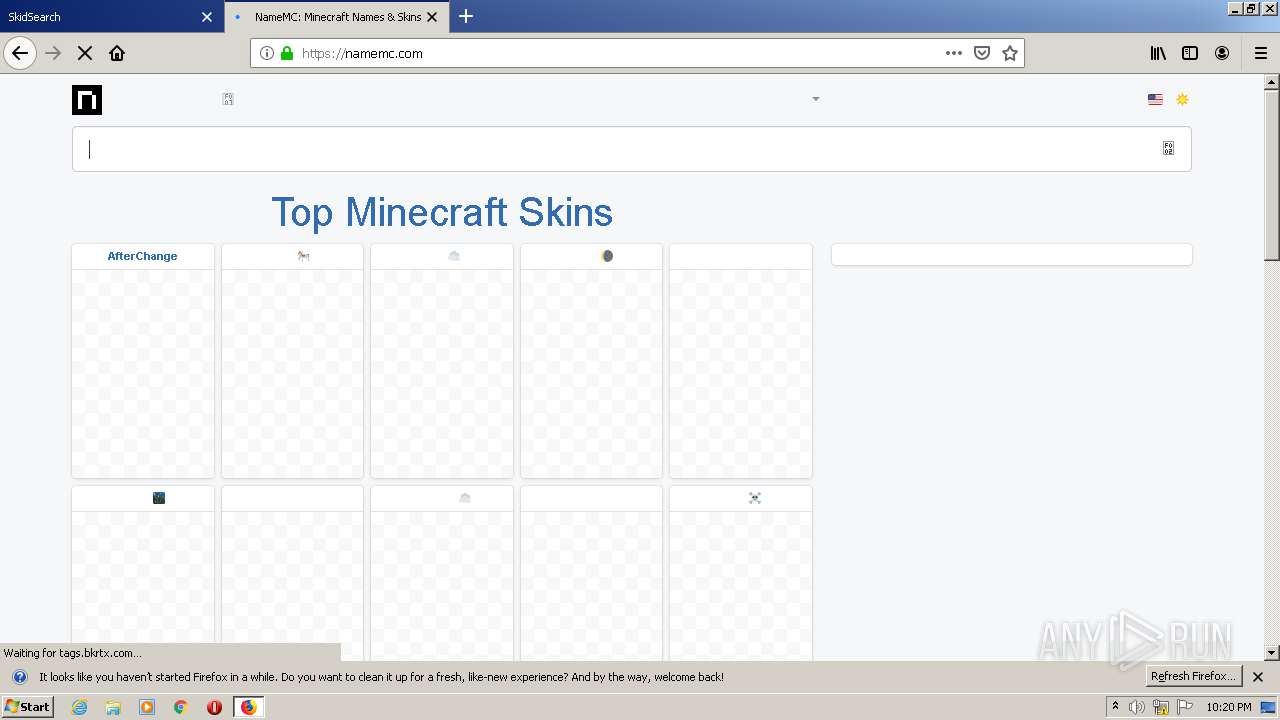The height and width of the screenshot is (720, 1280).
Task: Click the Refresh Firefox button
Action: coord(1193,676)
